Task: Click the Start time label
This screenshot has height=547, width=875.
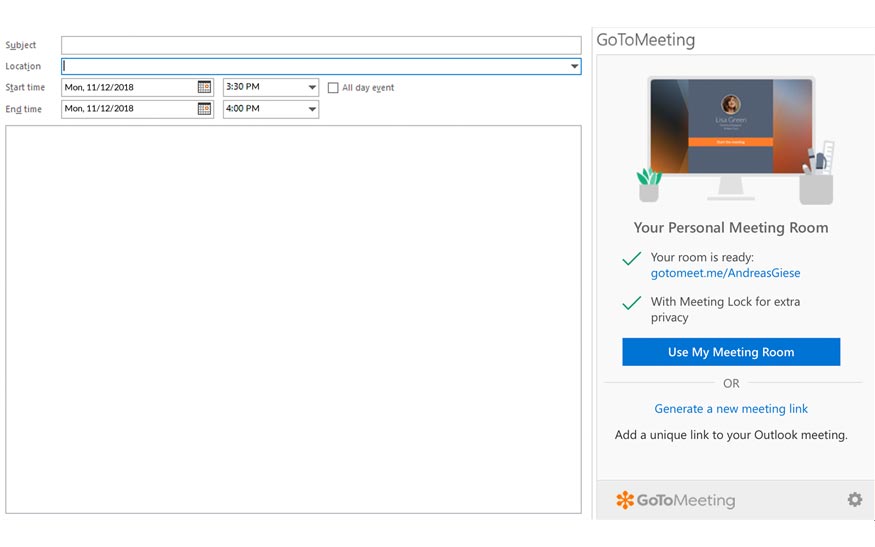Action: tap(25, 88)
